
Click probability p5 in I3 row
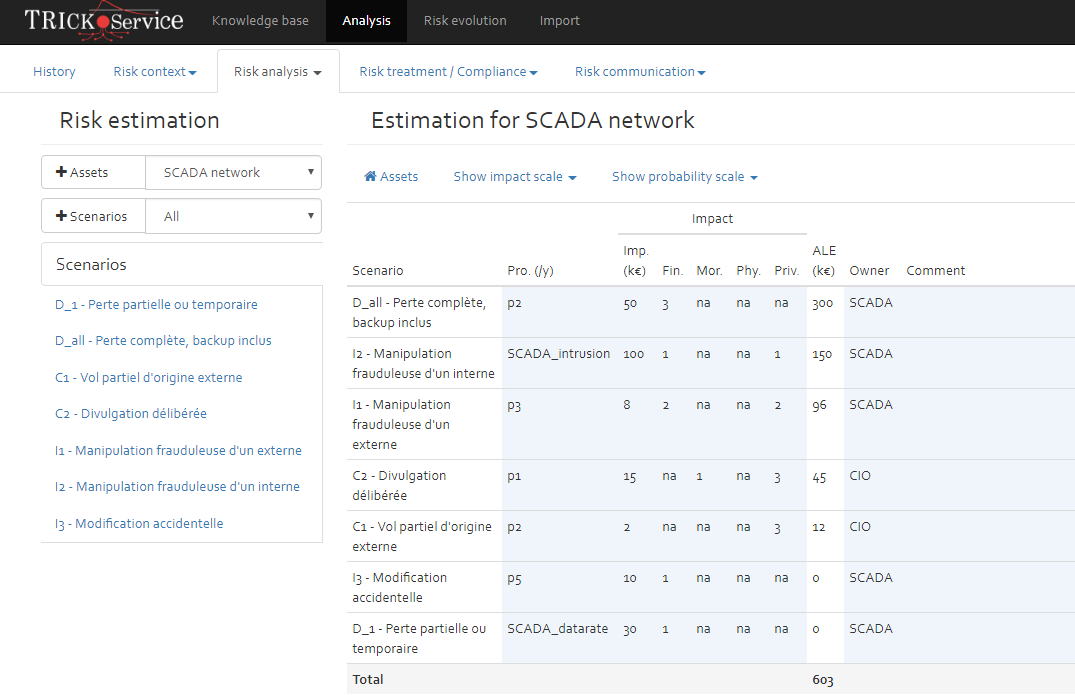[x=514, y=578]
